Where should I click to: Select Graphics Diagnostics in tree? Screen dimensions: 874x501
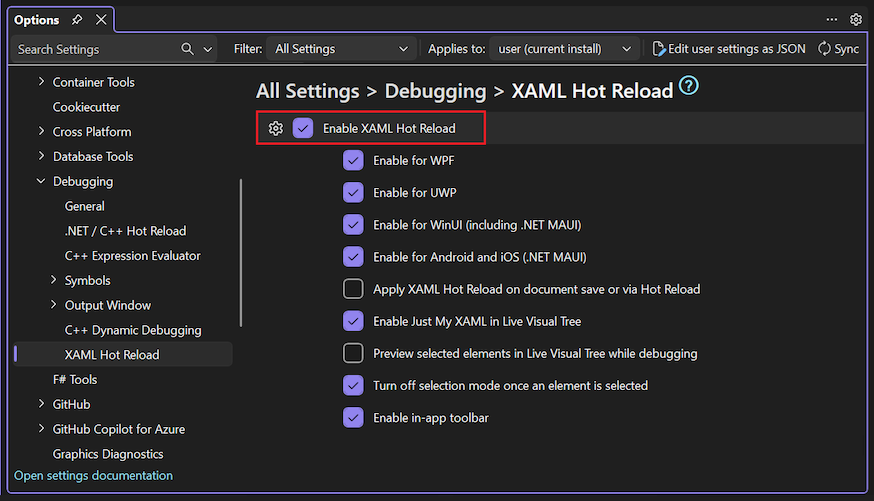(108, 454)
